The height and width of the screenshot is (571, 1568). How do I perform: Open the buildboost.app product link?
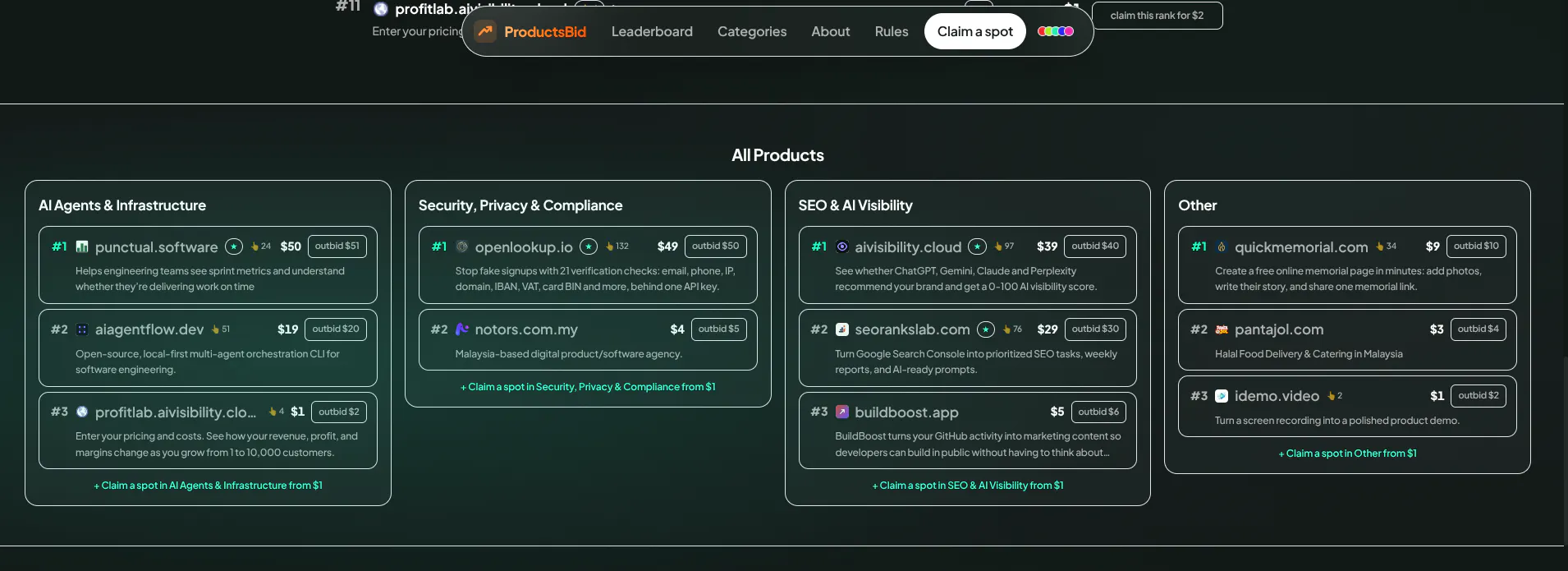906,412
